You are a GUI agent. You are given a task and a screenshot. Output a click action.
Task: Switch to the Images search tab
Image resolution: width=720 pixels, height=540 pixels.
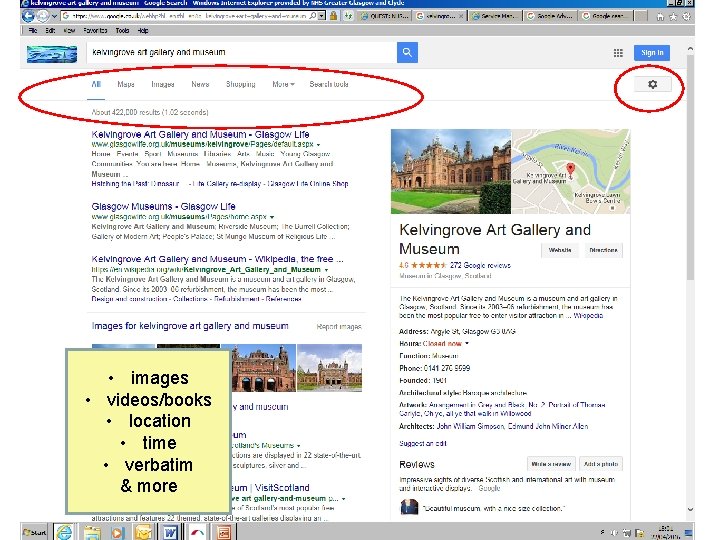click(163, 84)
